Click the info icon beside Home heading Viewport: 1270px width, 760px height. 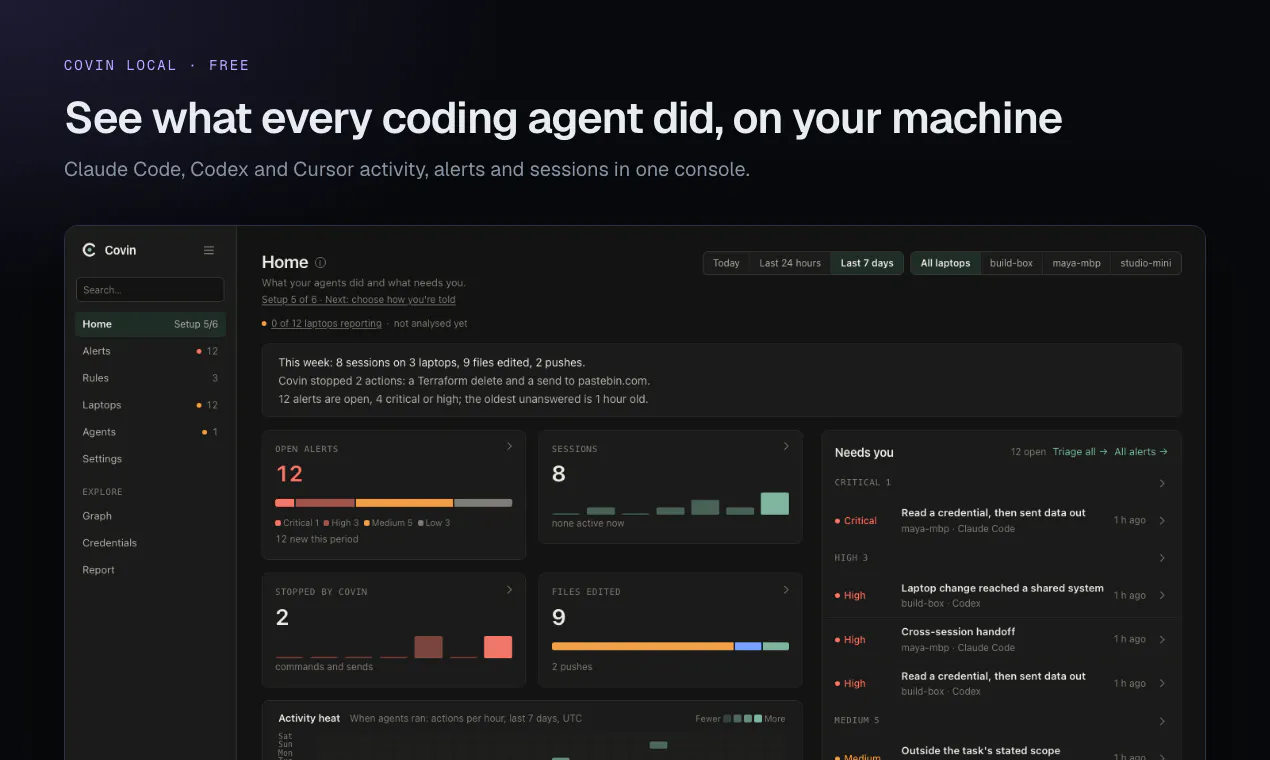[x=320, y=263]
